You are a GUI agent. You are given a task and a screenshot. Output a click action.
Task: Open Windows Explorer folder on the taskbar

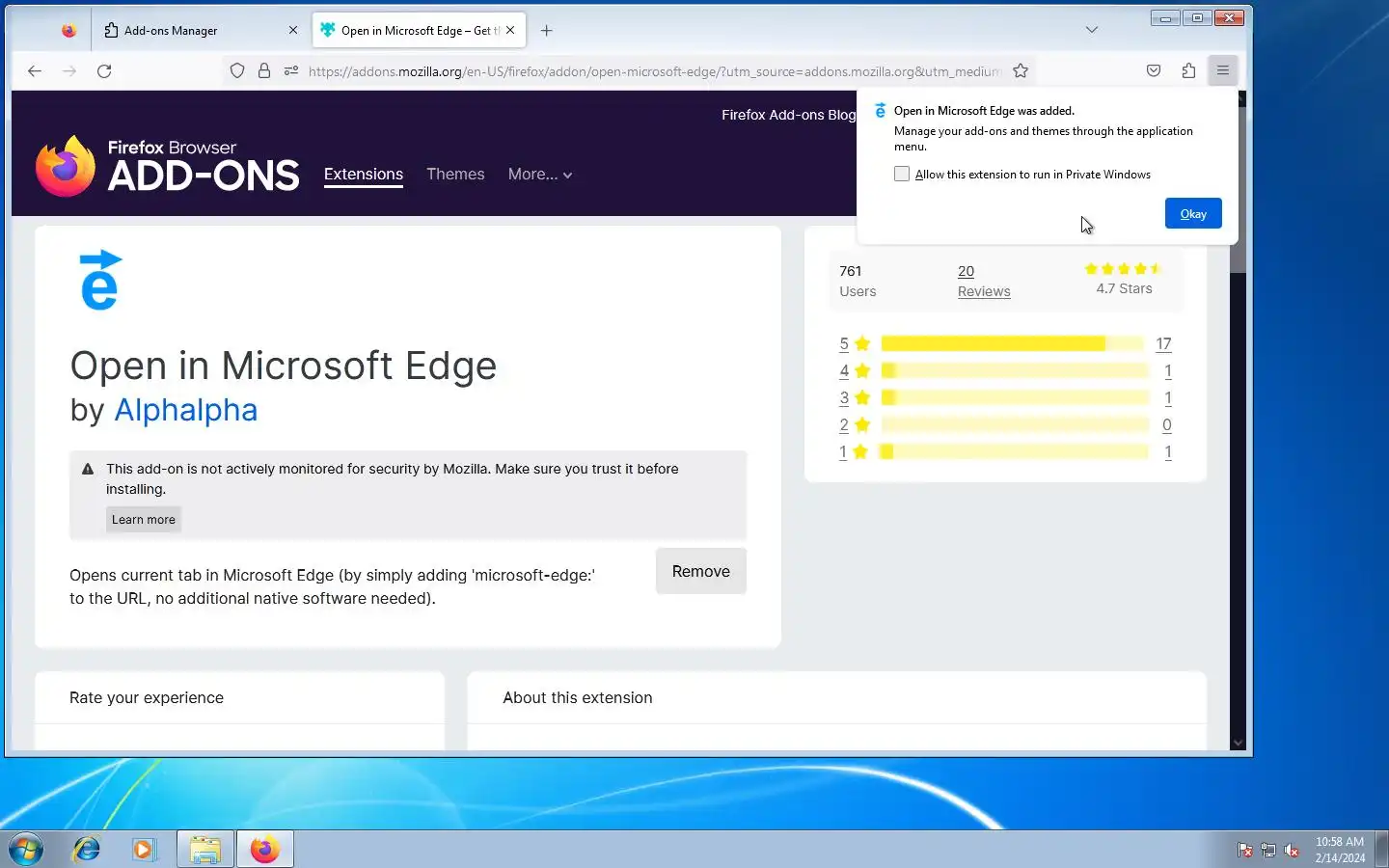[204, 850]
